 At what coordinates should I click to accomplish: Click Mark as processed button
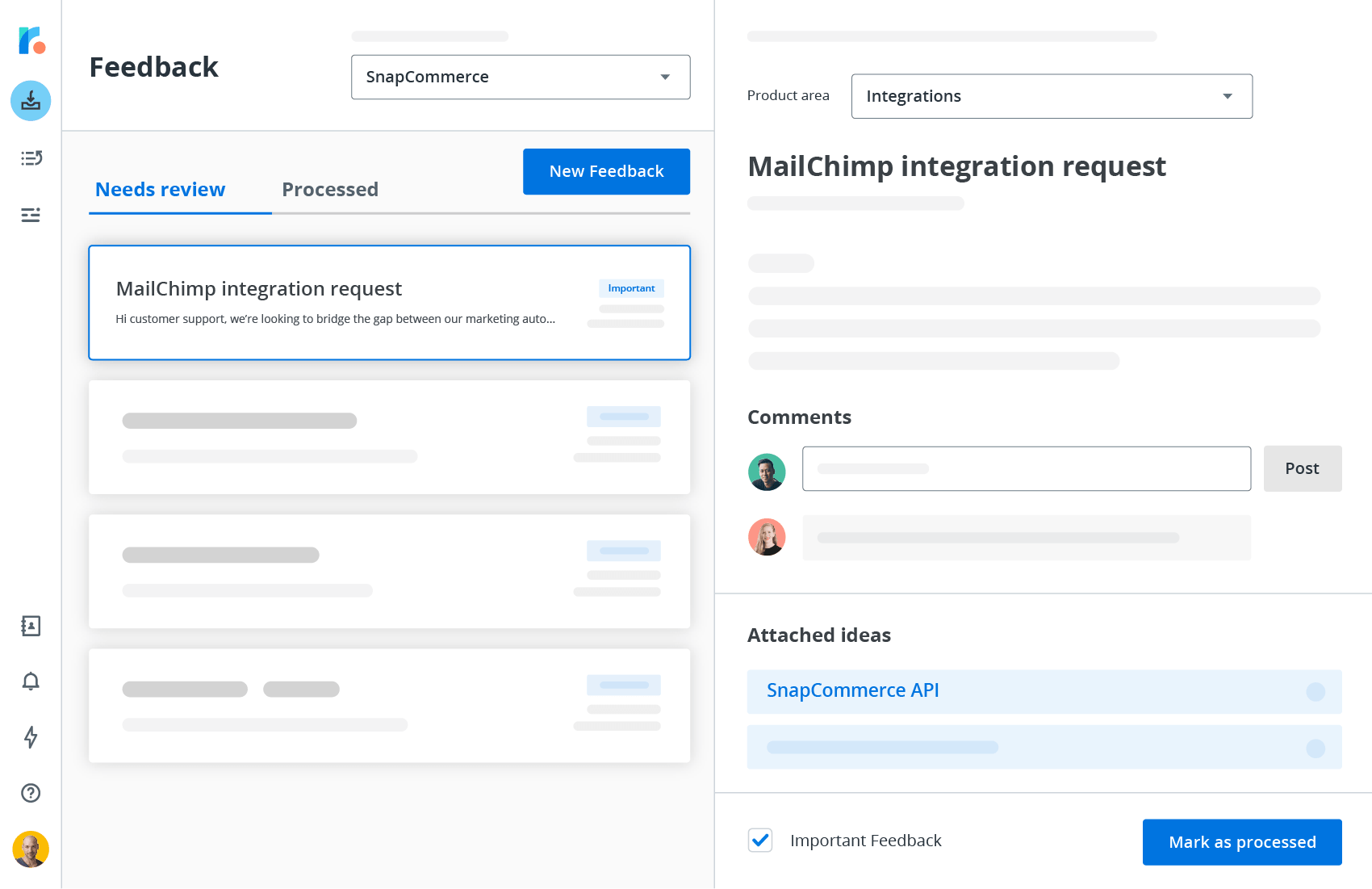click(x=1242, y=842)
